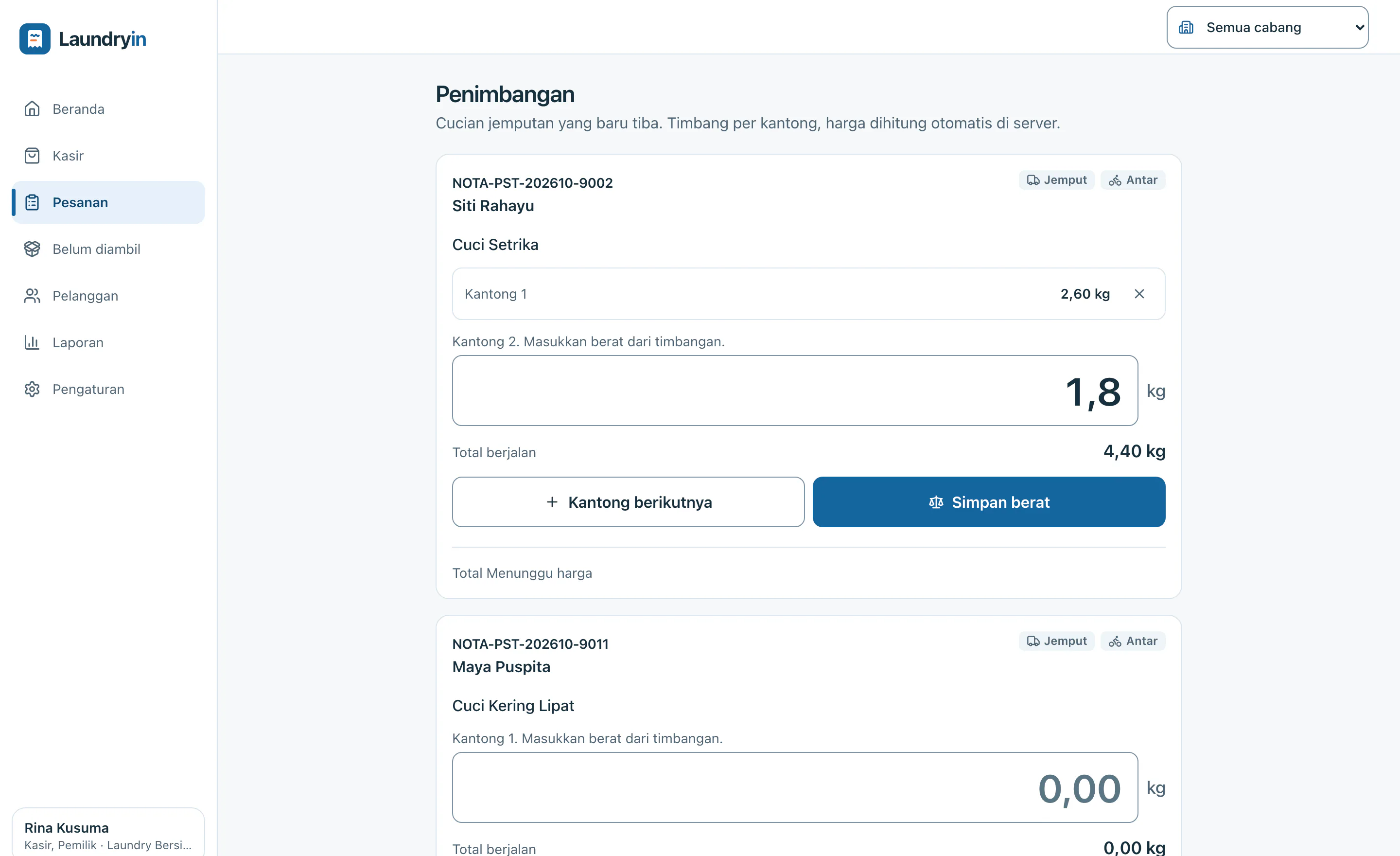Open the Kasir menu item
Screen dimensions: 1400x856
(108, 155)
